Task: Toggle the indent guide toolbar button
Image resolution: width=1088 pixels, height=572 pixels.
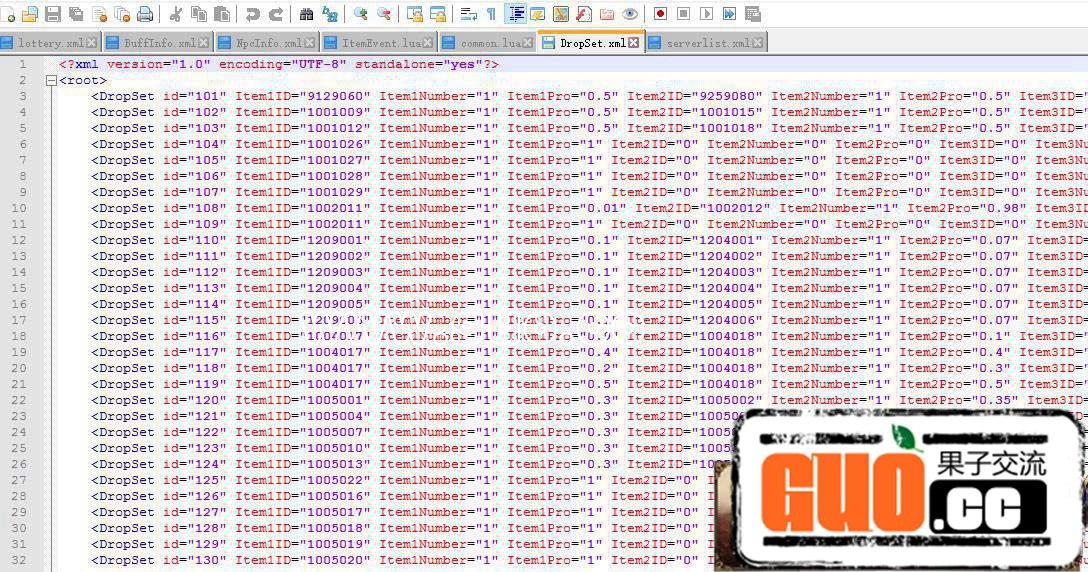Action: point(516,14)
